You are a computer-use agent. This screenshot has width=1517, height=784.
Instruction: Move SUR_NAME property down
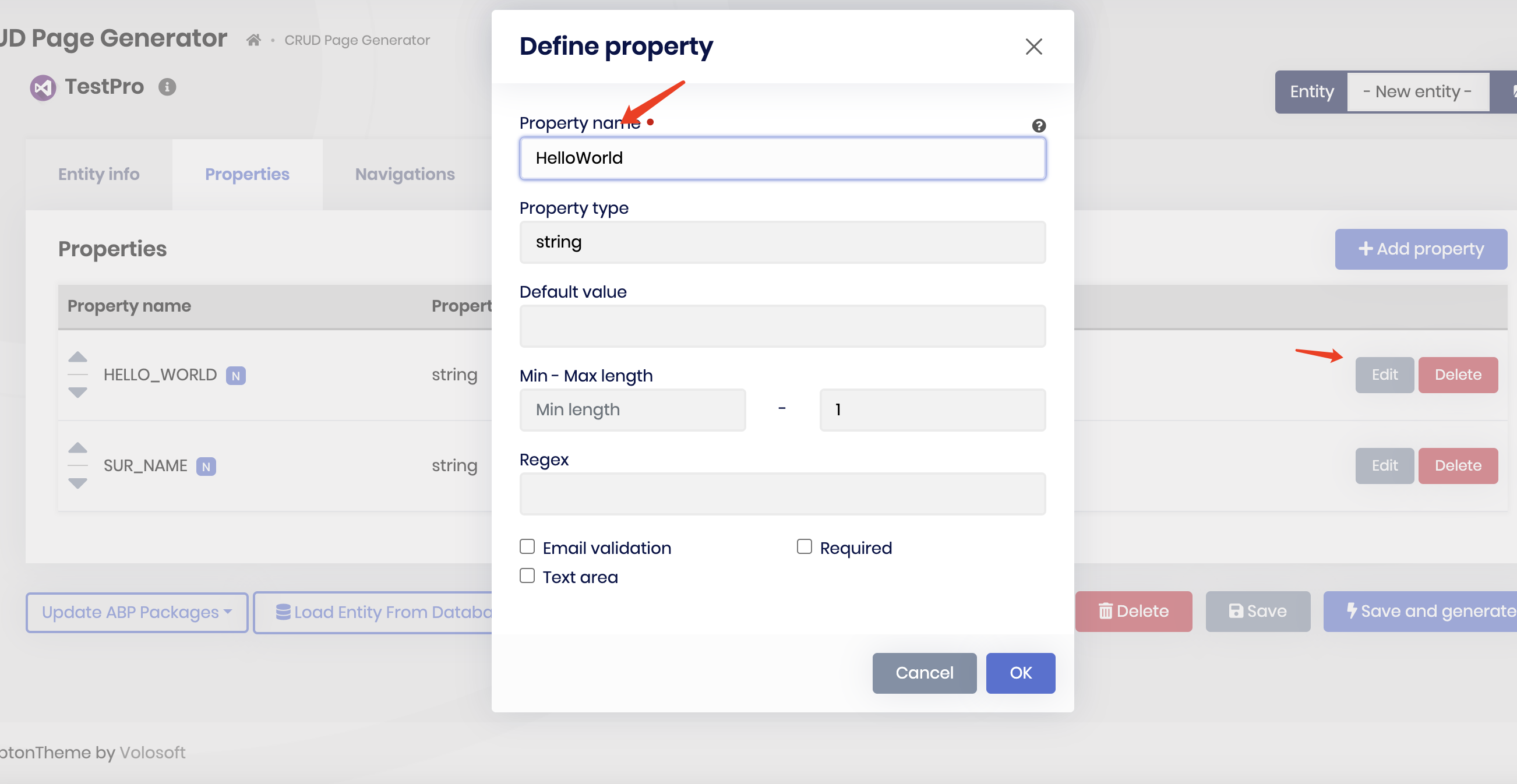[x=77, y=483]
